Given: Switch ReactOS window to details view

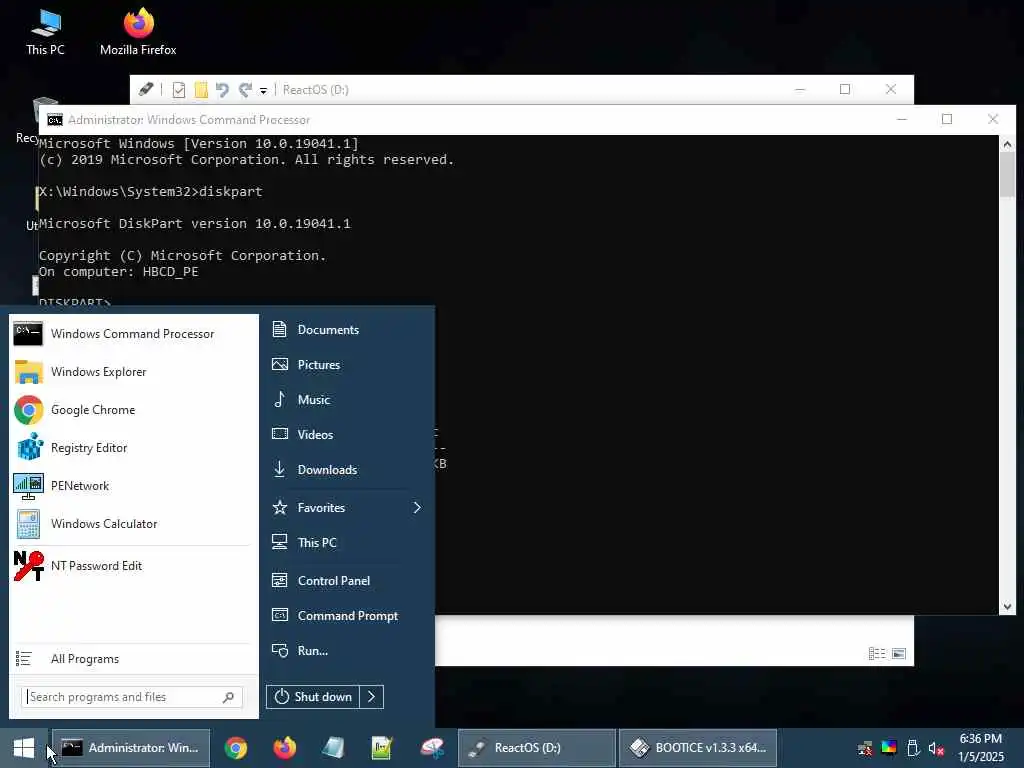Looking at the screenshot, I should click(877, 654).
